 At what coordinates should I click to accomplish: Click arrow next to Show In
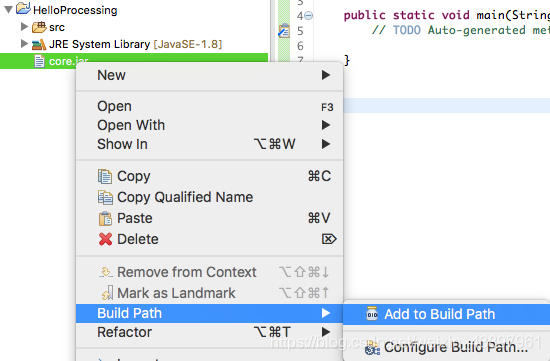[x=326, y=144]
